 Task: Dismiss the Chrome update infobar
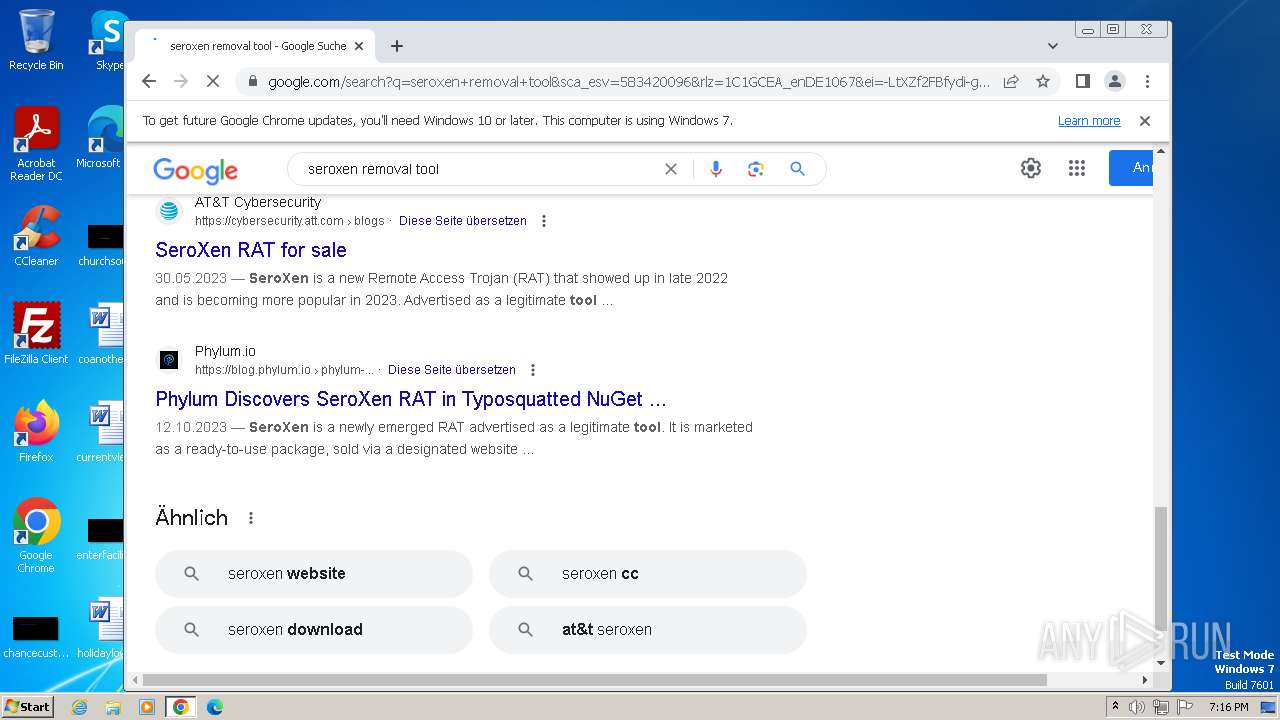pos(1145,121)
